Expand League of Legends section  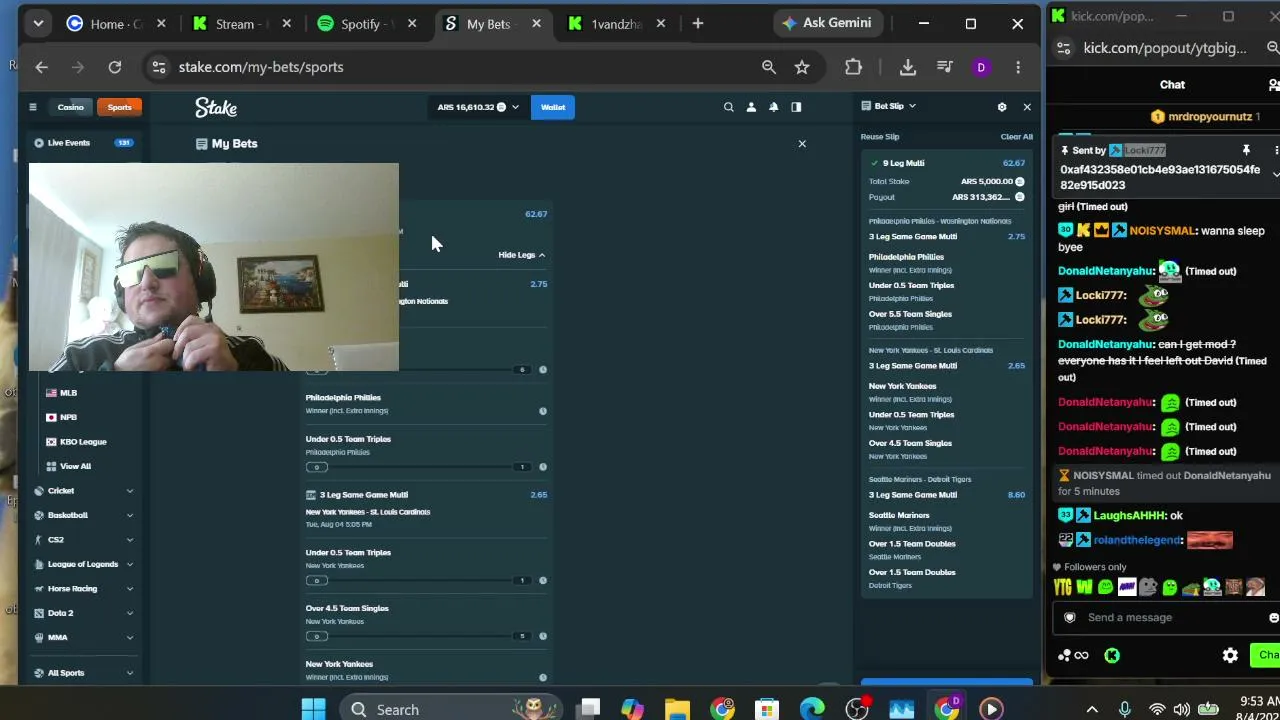(x=83, y=564)
